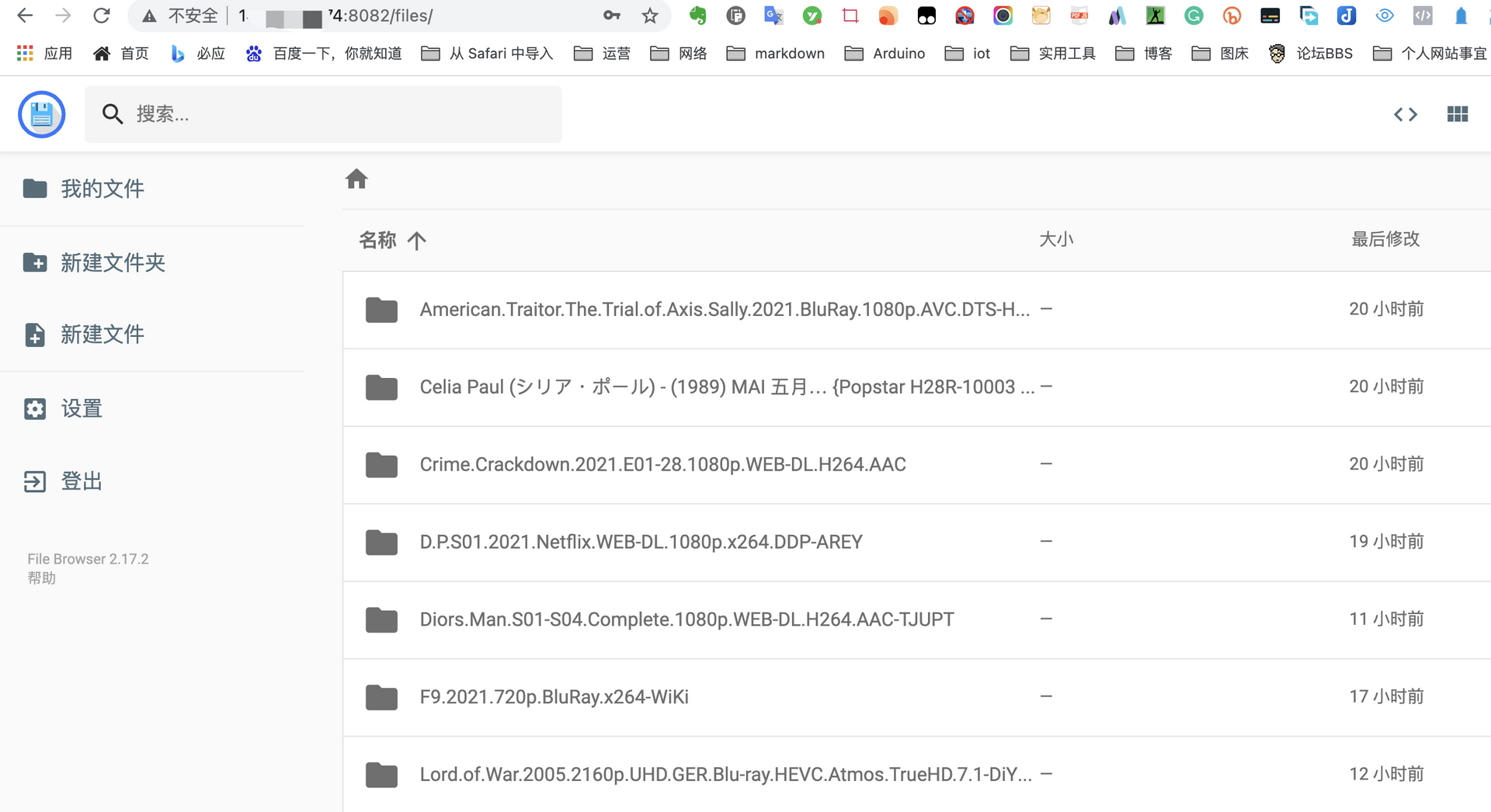Viewport: 1491px width, 812px height.
Task: Bookmark the page with the star icon
Action: 650,16
